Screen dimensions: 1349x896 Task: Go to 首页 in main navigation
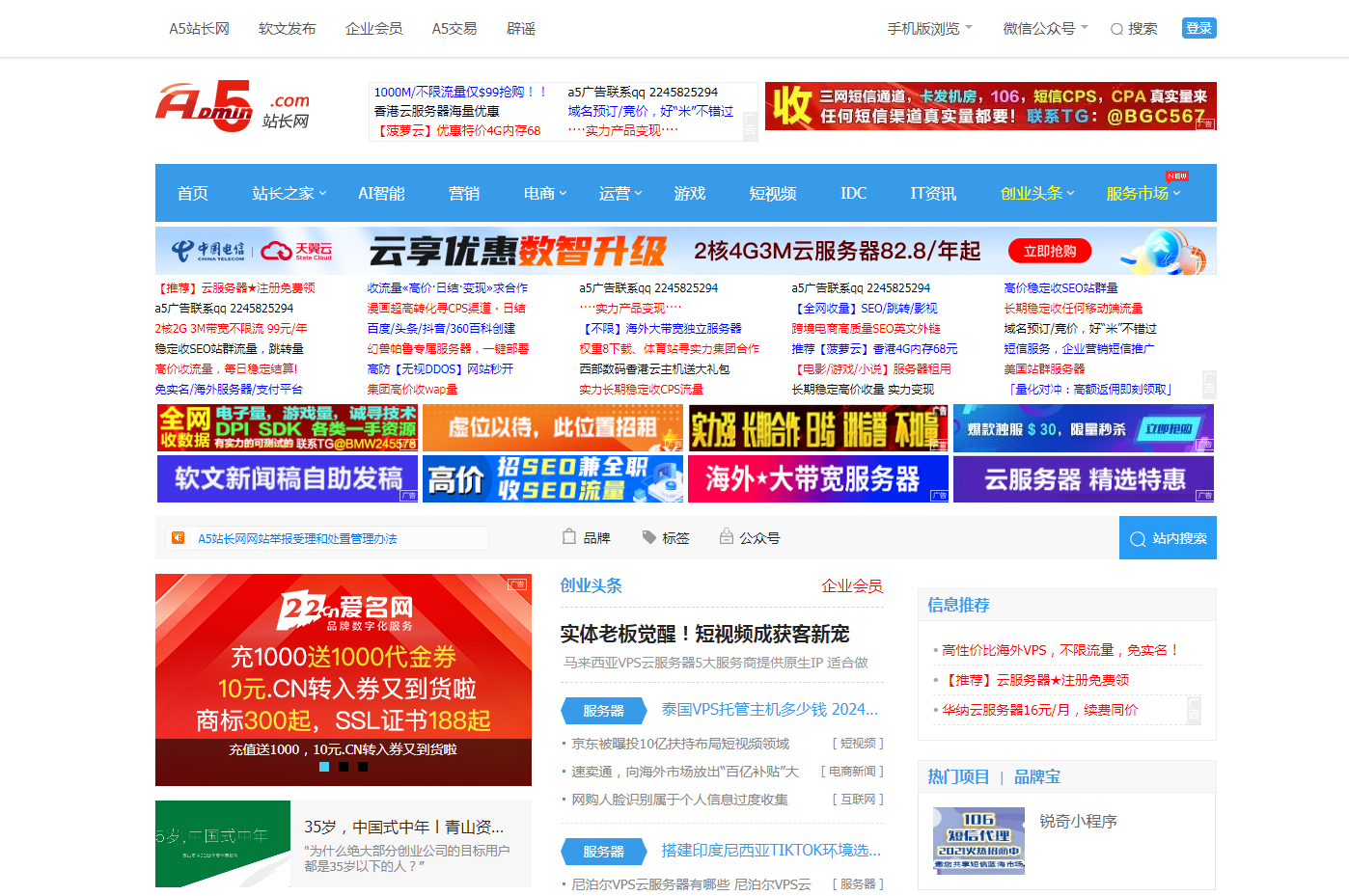click(192, 193)
